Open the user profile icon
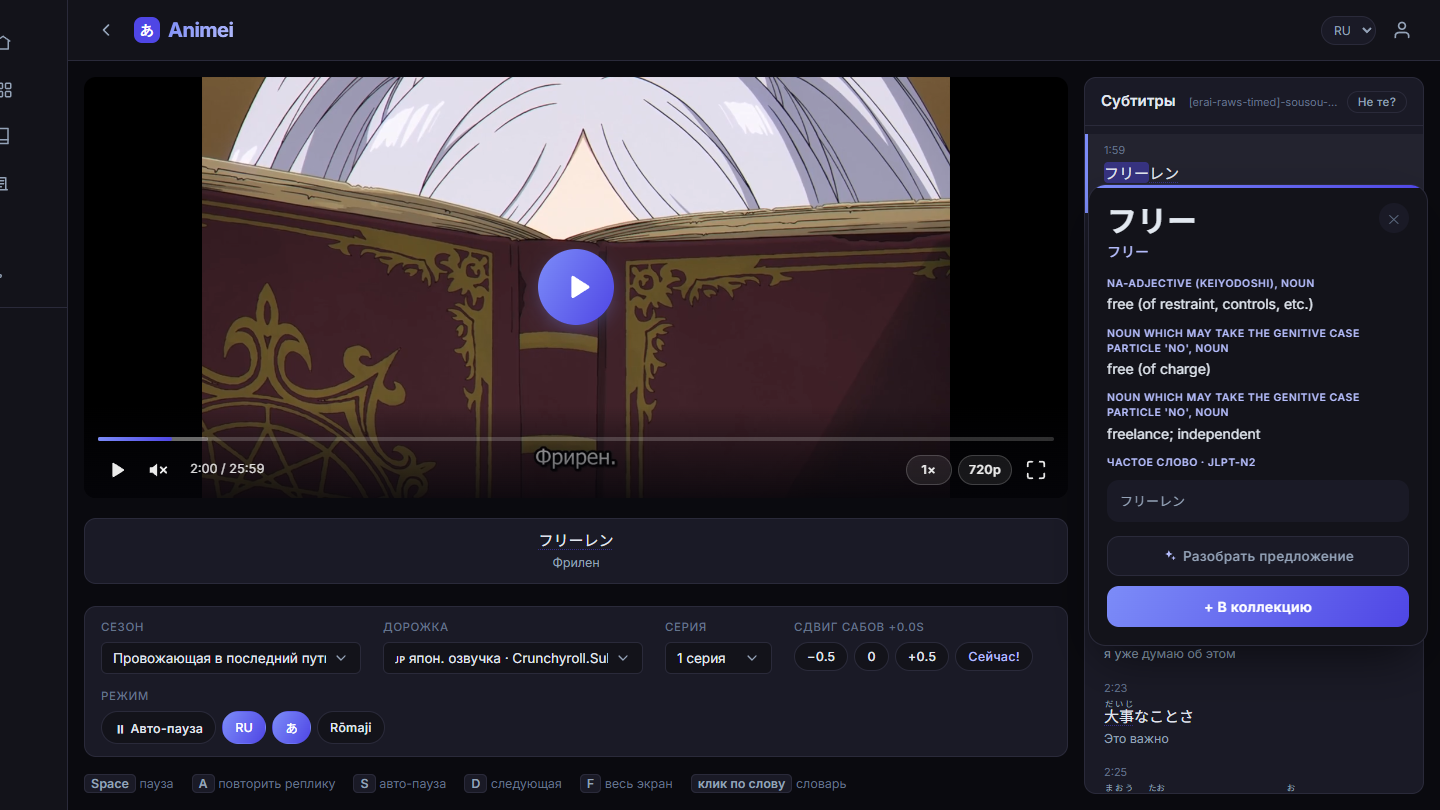Screen dimensions: 1440x810 [1402, 30]
